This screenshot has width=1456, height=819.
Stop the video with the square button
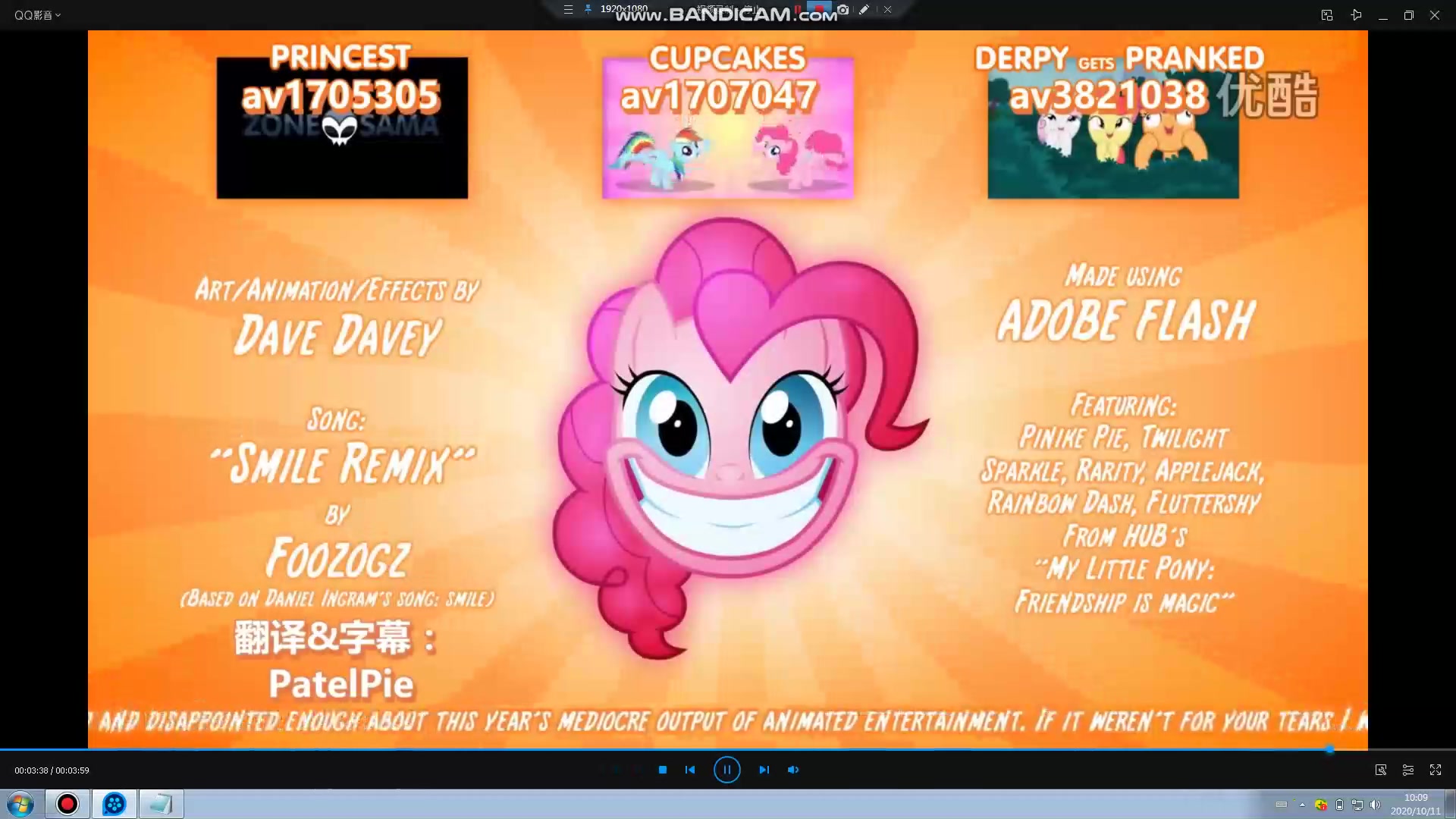click(663, 770)
